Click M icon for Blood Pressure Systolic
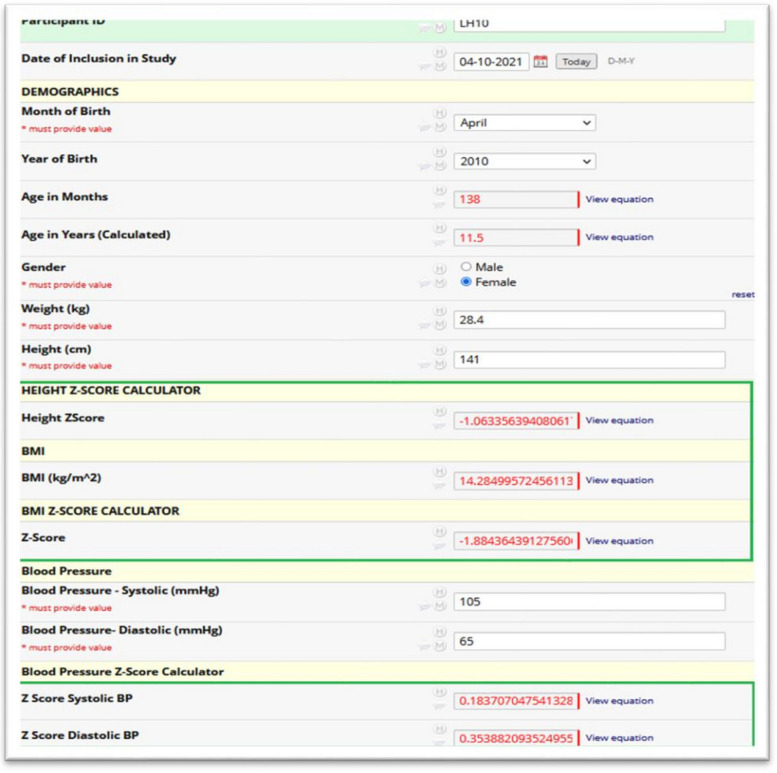Screen dimensions: 777x773 440,609
